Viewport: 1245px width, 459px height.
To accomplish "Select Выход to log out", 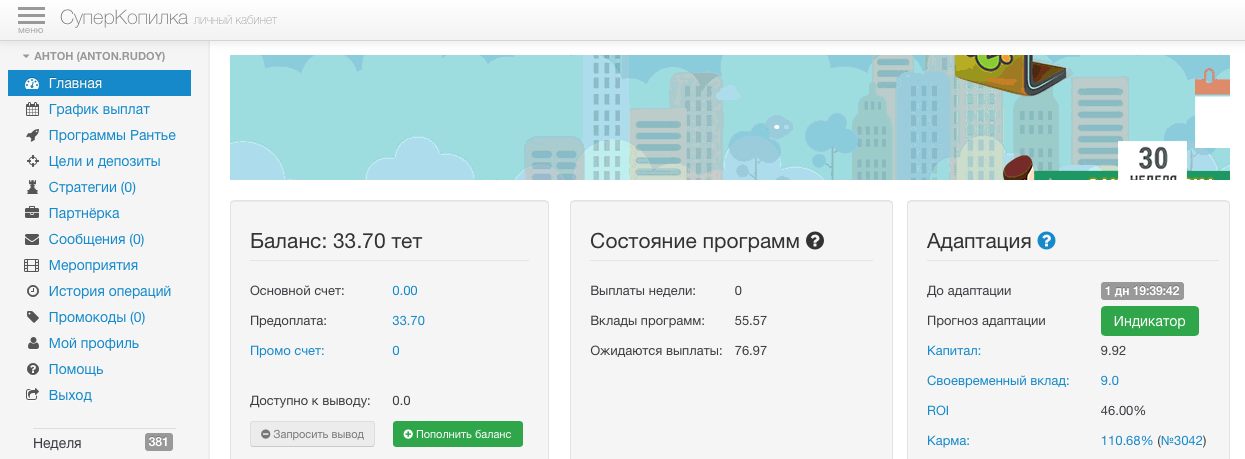I will click(70, 395).
